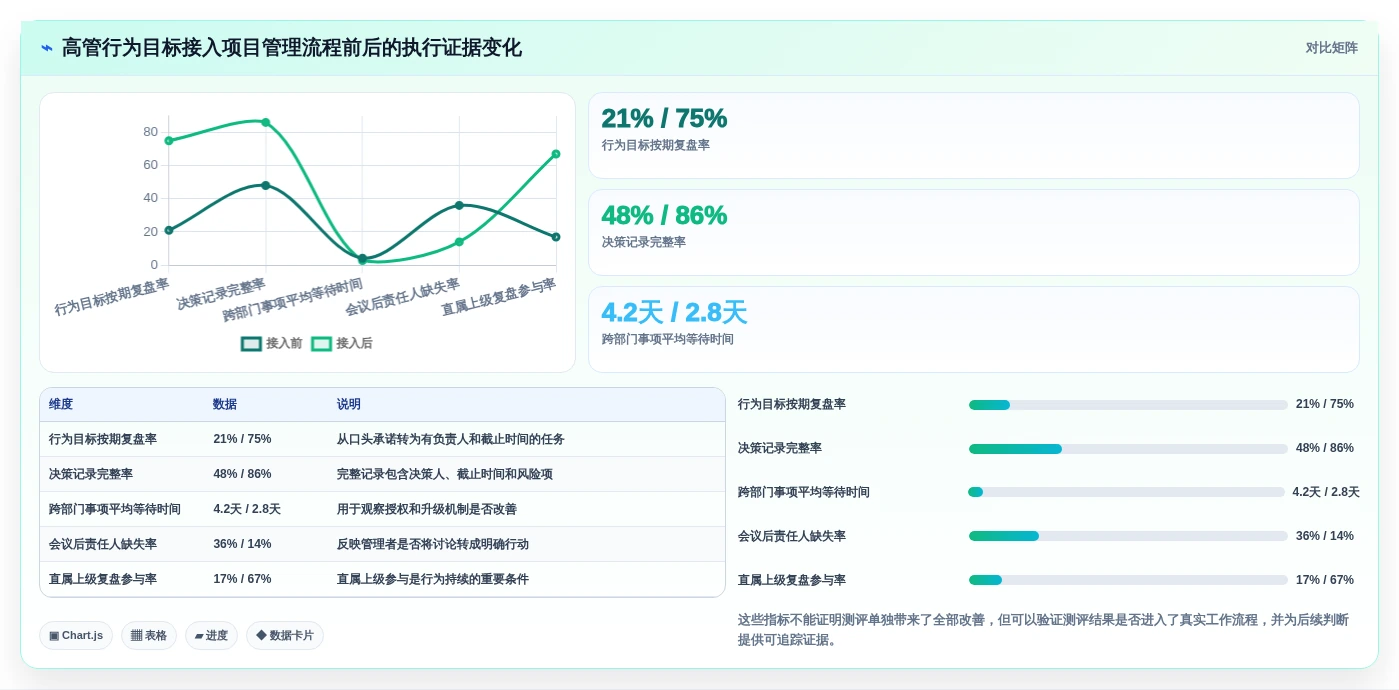The image size is (1399, 690).
Task: Click the 对比矩阵 label in header
Action: point(1331,48)
